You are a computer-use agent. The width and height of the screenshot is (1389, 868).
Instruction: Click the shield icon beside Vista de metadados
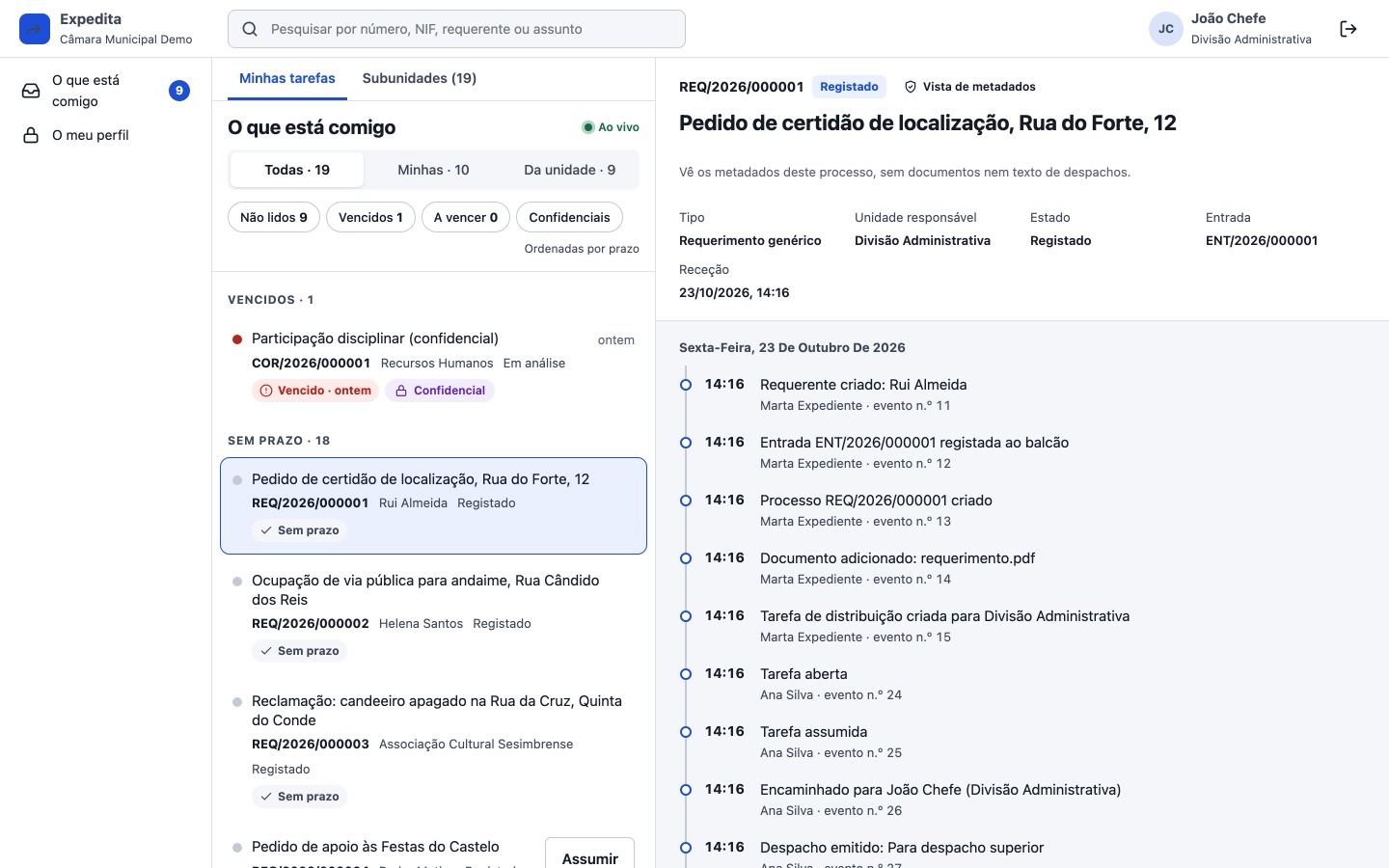click(x=911, y=87)
